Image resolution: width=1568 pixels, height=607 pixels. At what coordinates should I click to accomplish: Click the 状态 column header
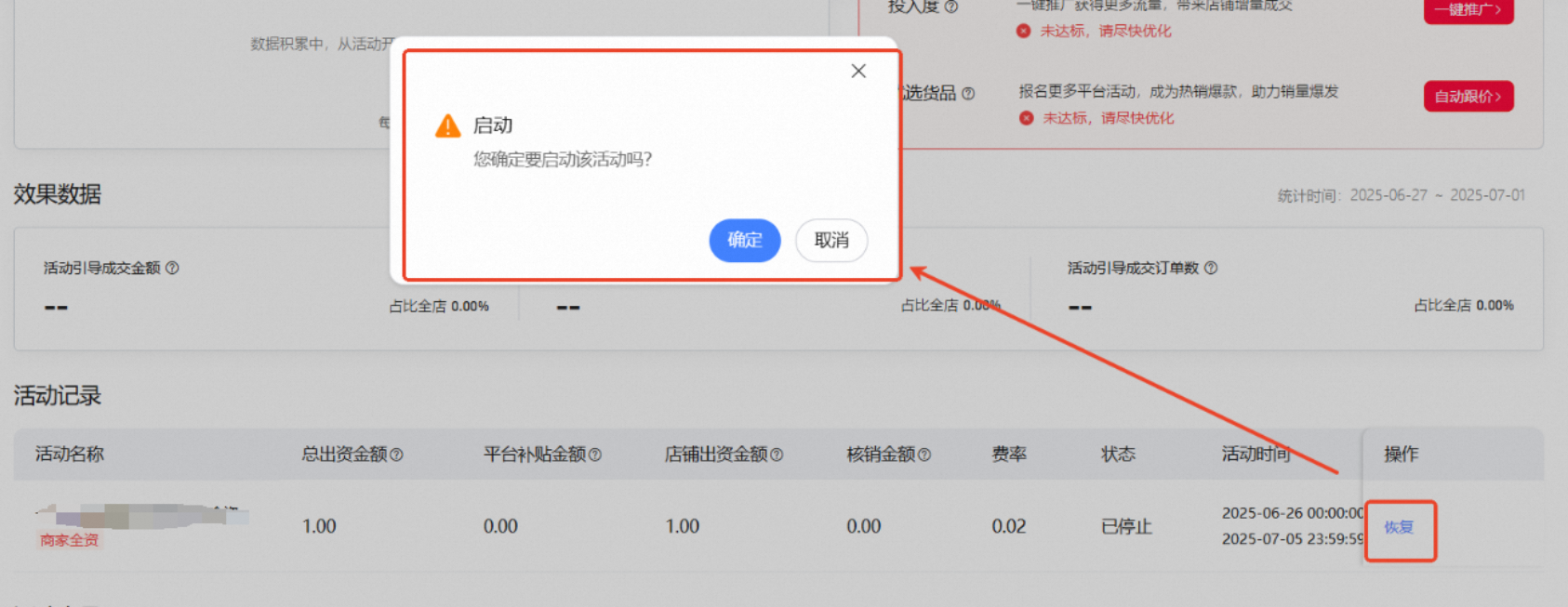point(1118,454)
